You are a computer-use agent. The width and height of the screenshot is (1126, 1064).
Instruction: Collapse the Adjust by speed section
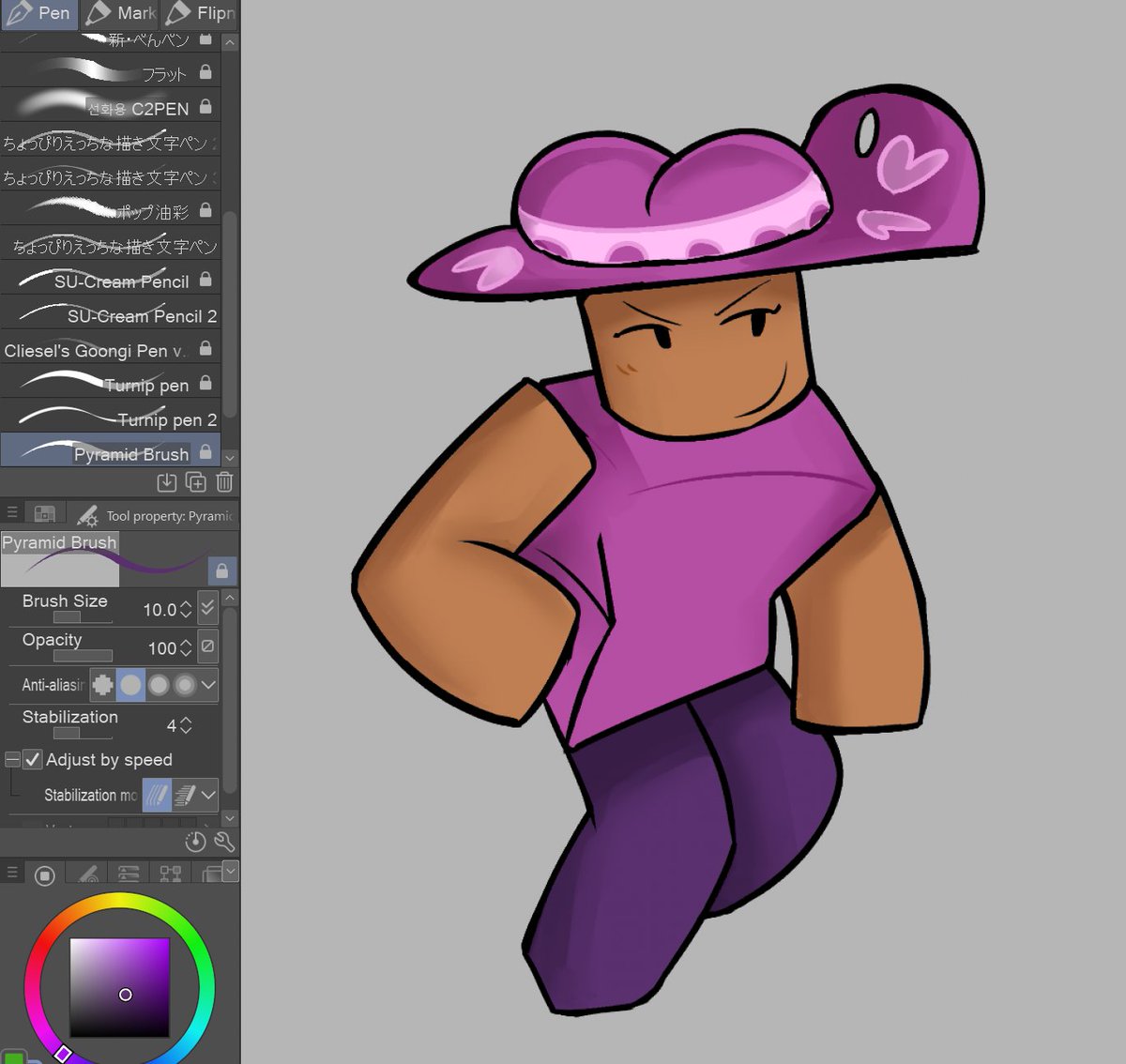(x=12, y=759)
